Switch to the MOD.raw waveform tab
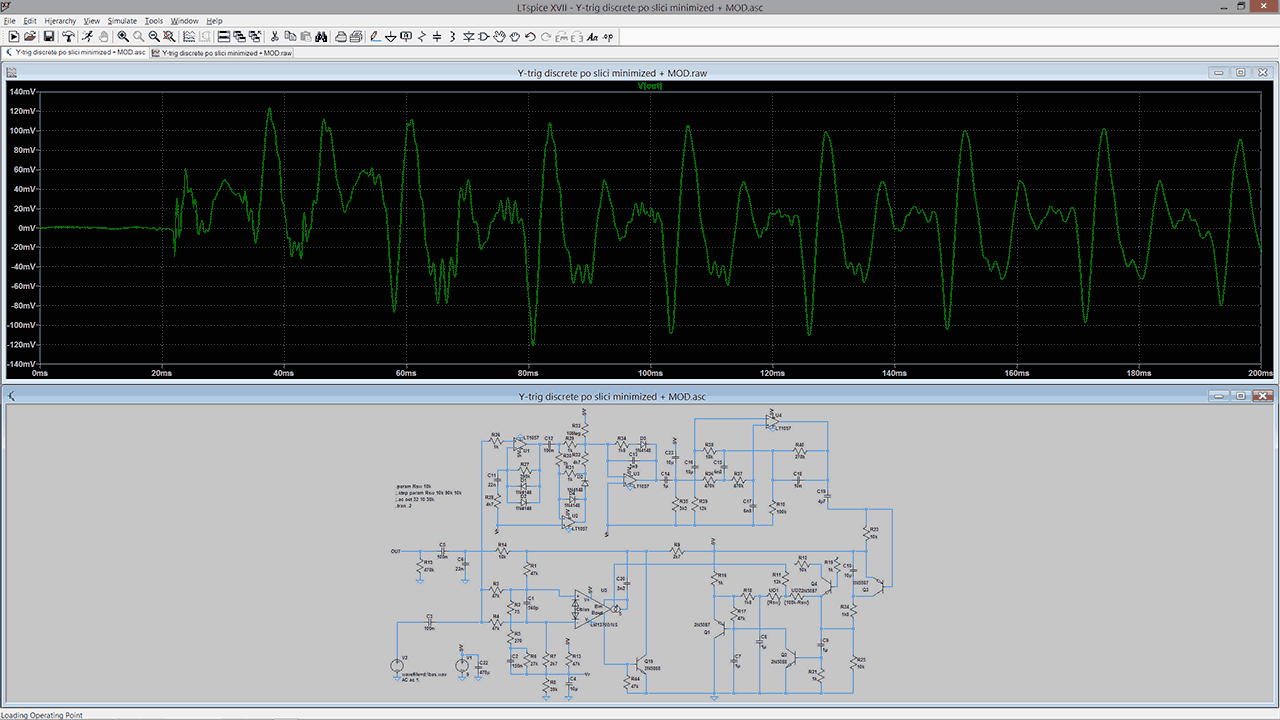This screenshot has width=1280, height=720. [222, 53]
